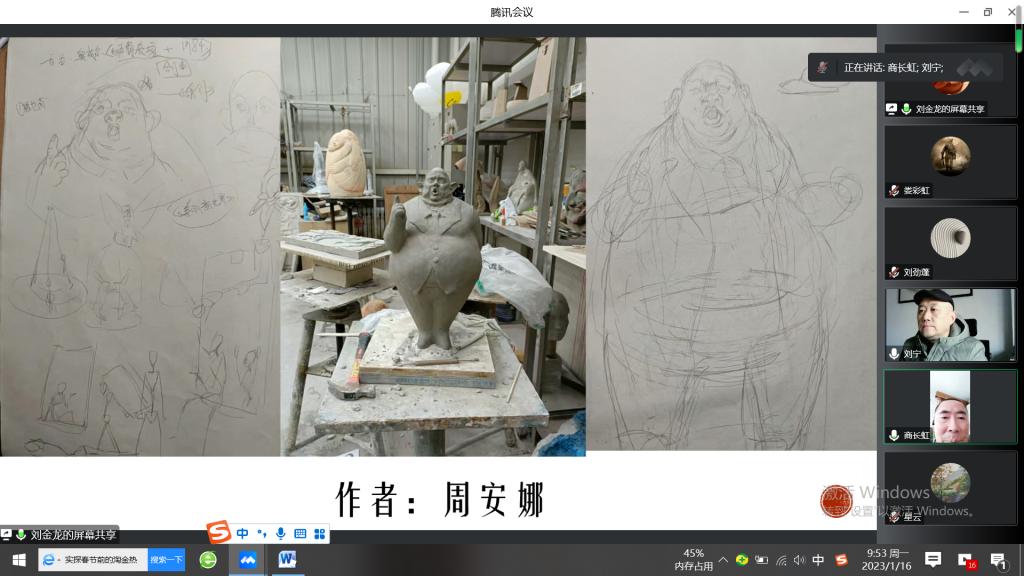Open the Windows Start menu
The width and height of the screenshot is (1024, 576).
pyautogui.click(x=18, y=560)
